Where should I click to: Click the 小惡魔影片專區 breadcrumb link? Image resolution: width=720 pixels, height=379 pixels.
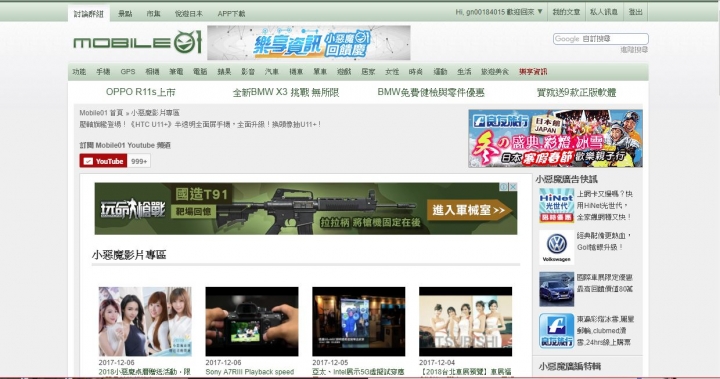(155, 113)
